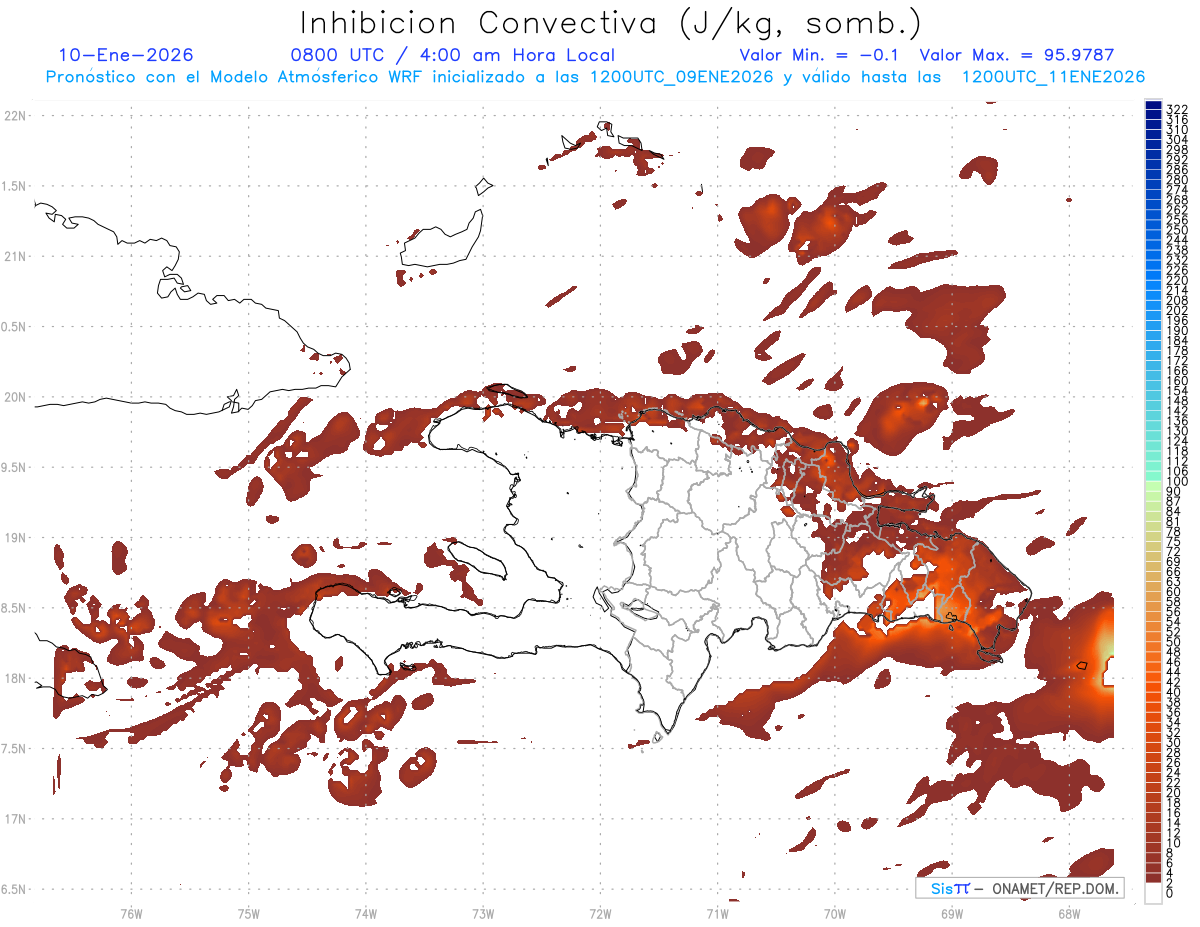1200x927 pixels.
Task: Click the '69W' longitude label
Action: pyautogui.click(x=951, y=913)
